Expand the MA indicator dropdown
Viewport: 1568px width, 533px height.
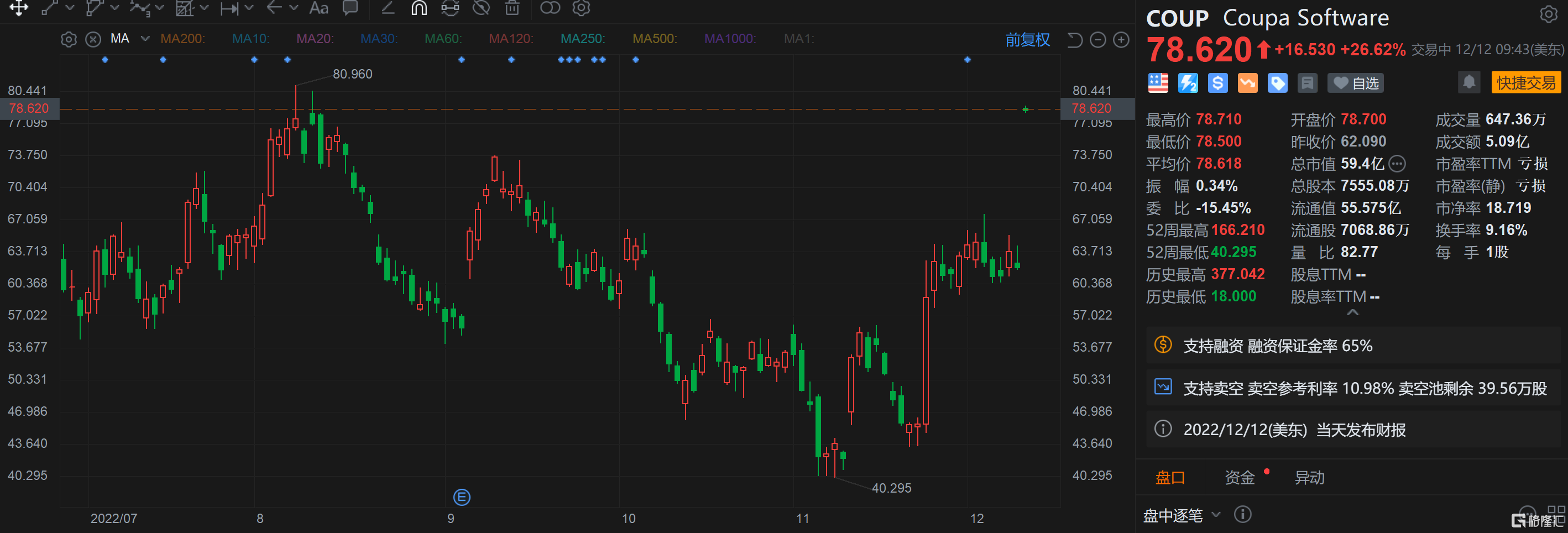145,38
